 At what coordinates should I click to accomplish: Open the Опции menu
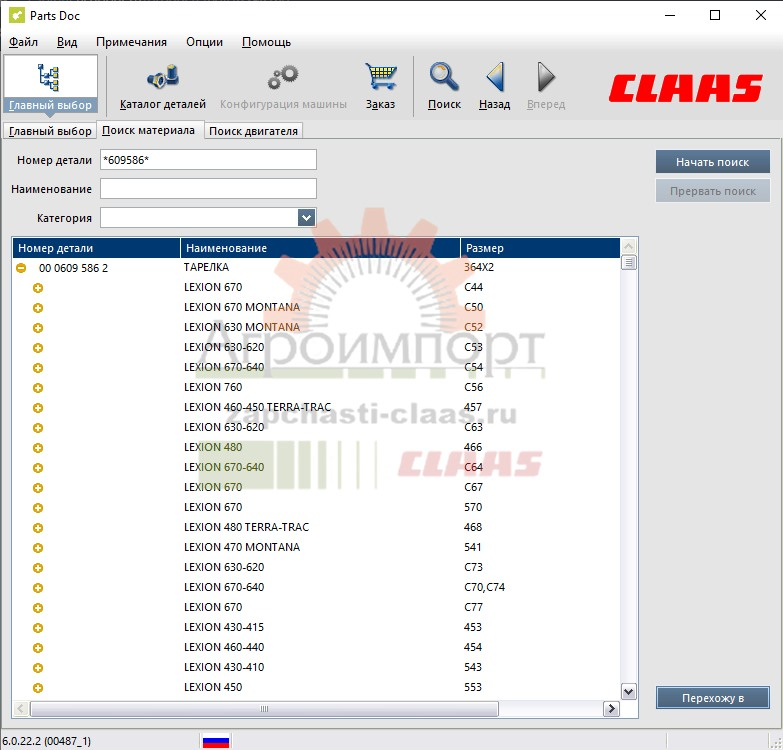pos(204,42)
